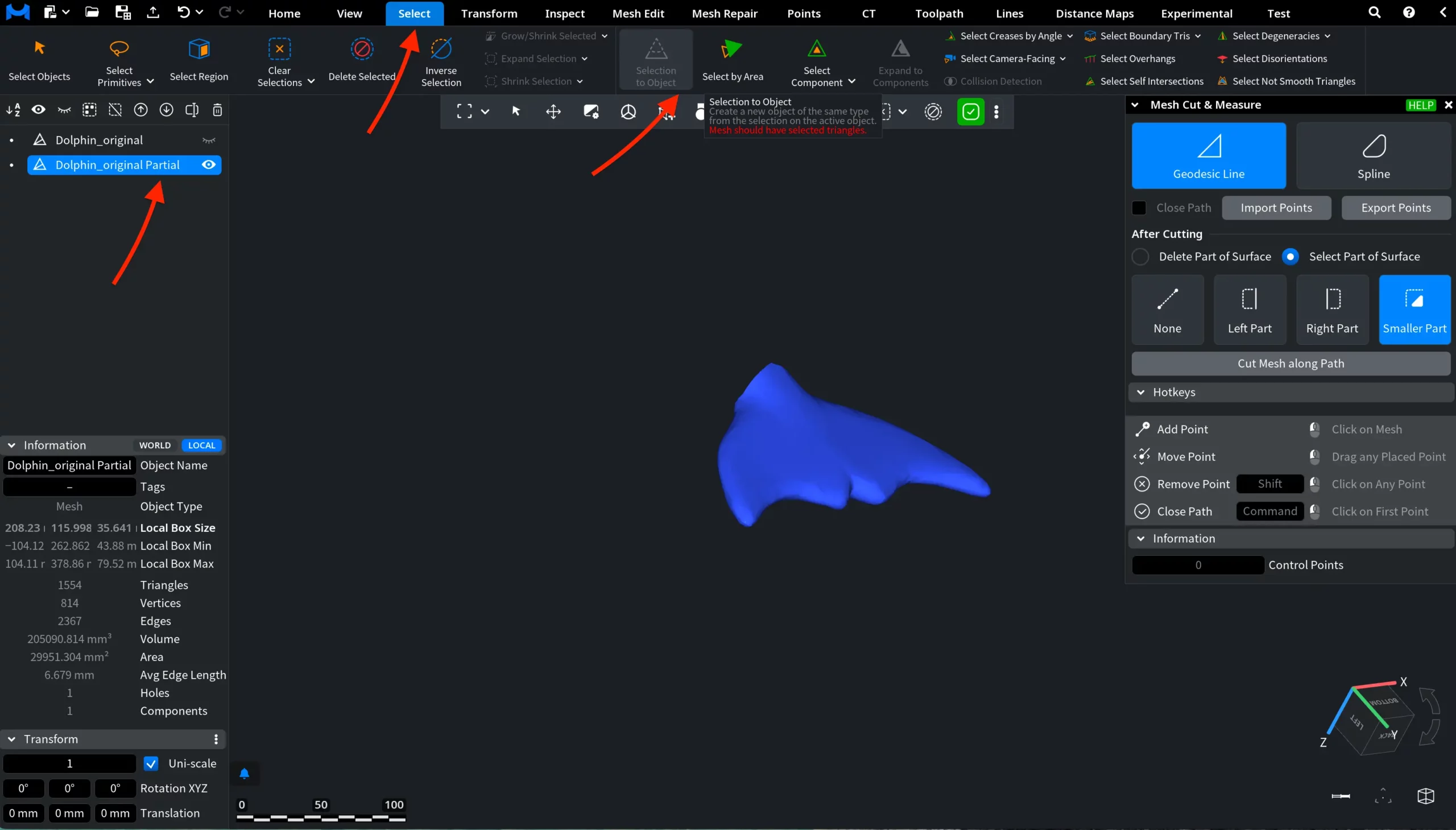The width and height of the screenshot is (1456, 830).
Task: Enable the Close Path checkbox
Action: point(1139,208)
